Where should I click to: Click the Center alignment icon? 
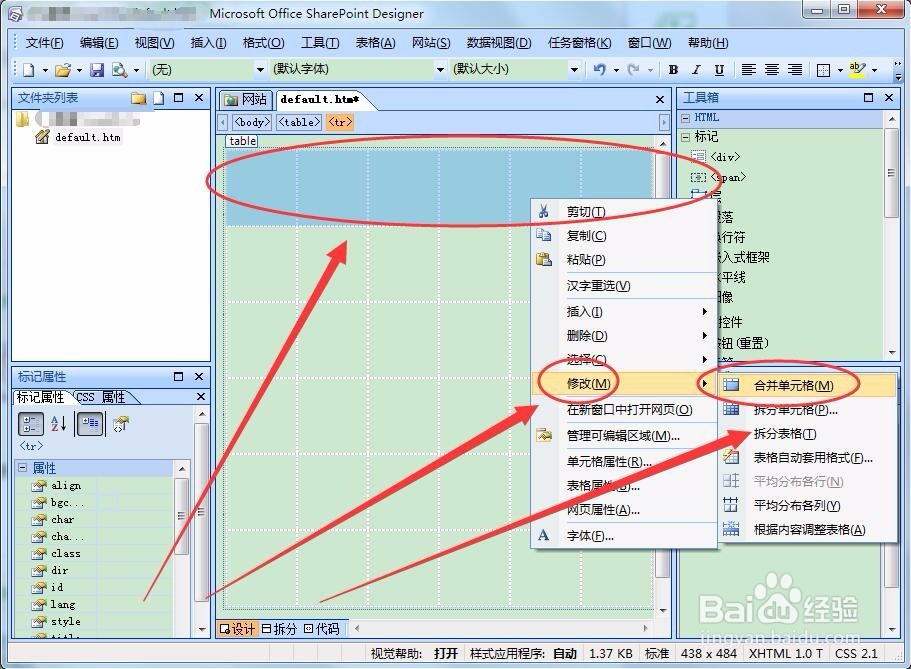(x=772, y=70)
